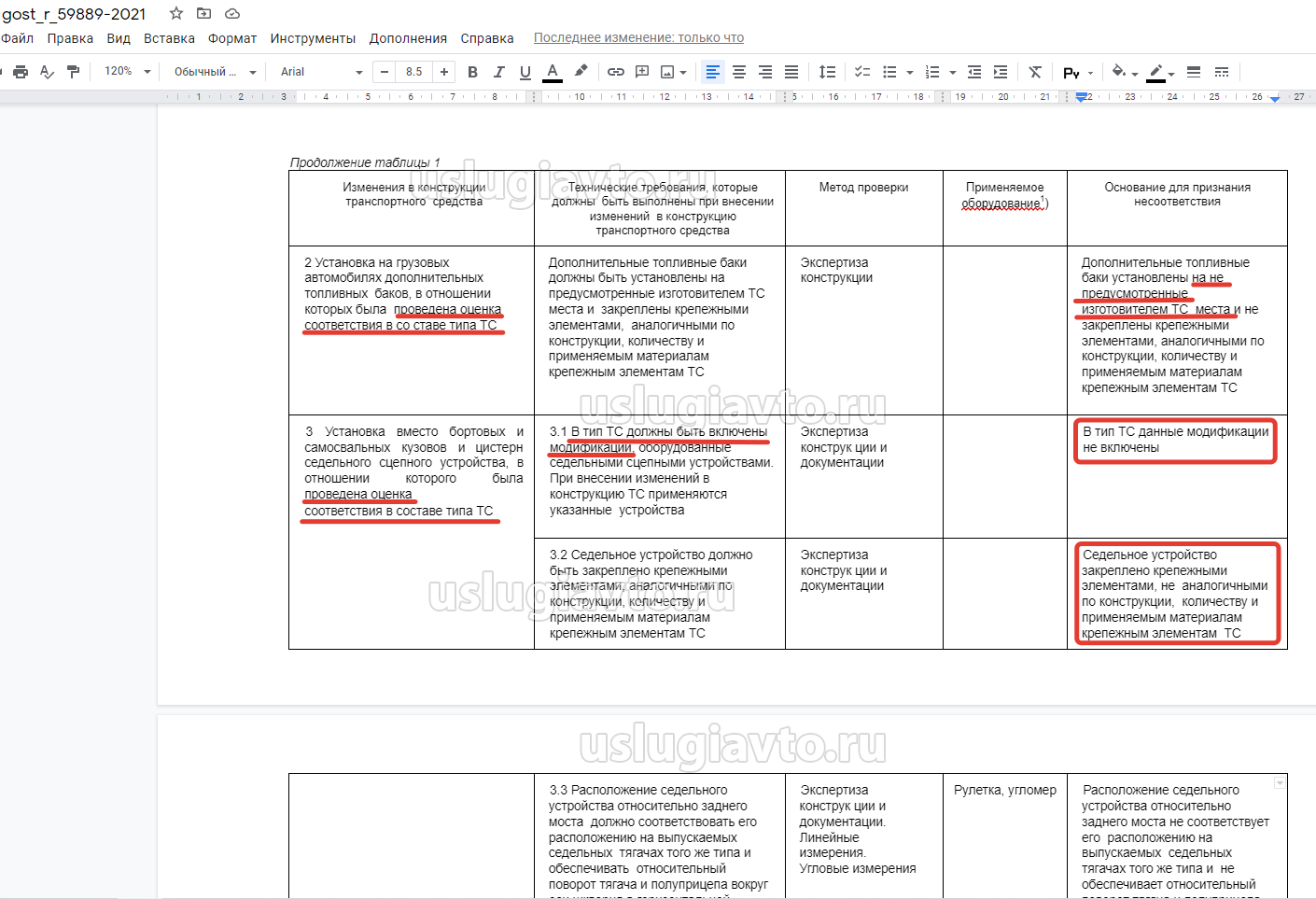Insert a link using toolbar icon
Screen dimensions: 1316x899
point(616,72)
